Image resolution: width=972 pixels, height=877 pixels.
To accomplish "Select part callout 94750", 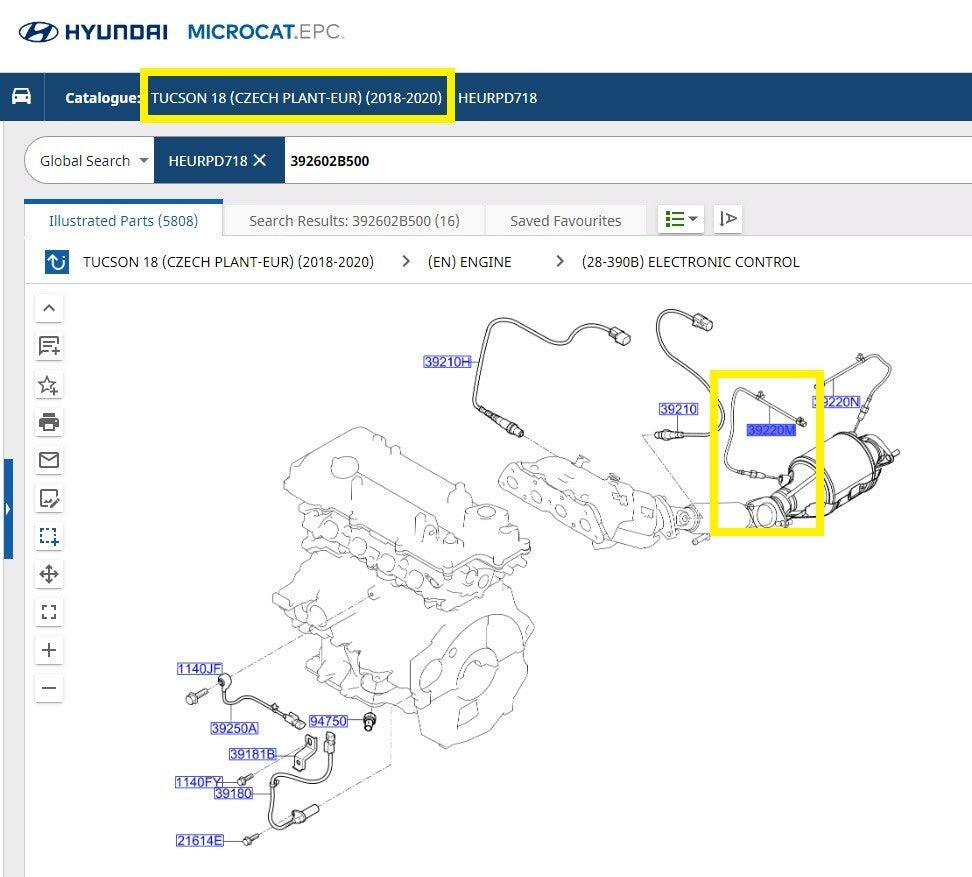I will click(x=328, y=721).
